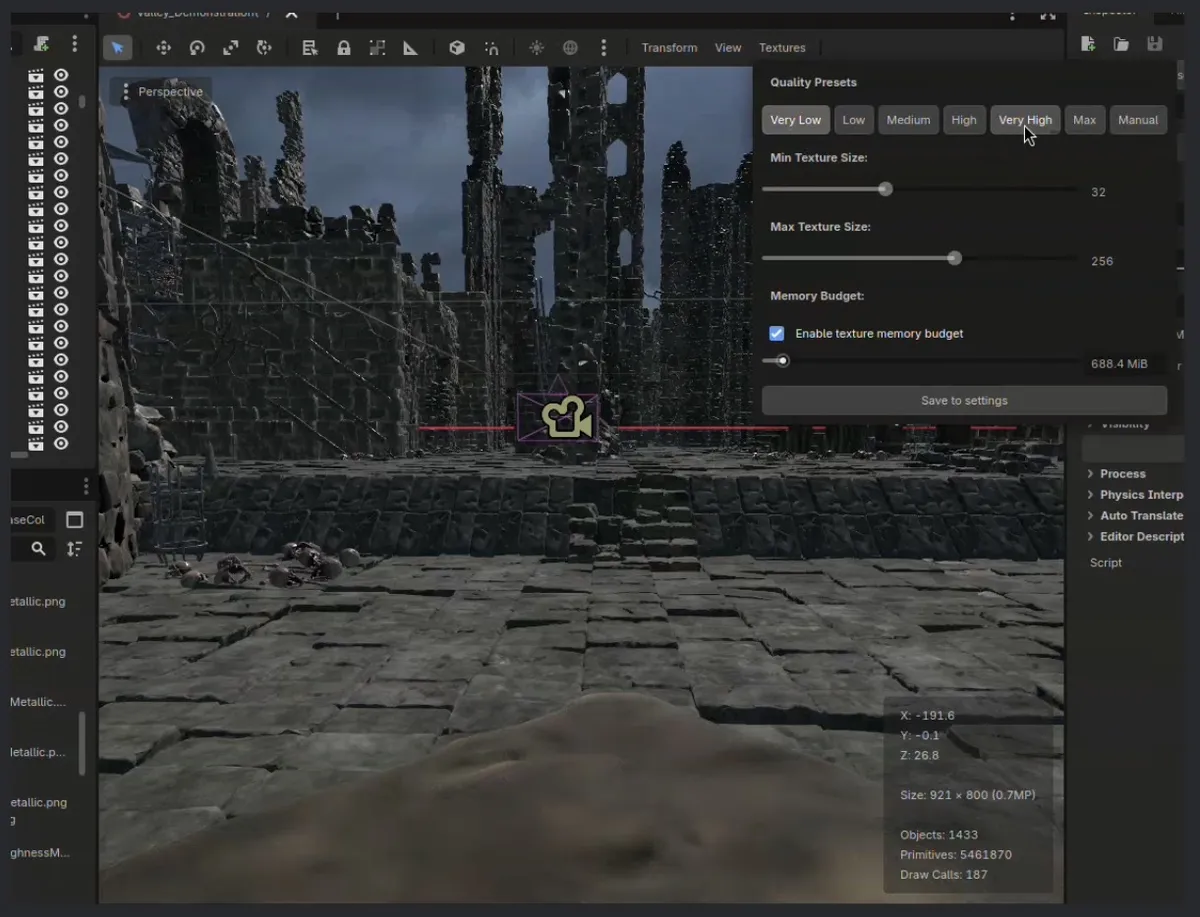Click the file ending in ghnessM...
Screen dimensions: 1200x917
[x=40, y=853]
